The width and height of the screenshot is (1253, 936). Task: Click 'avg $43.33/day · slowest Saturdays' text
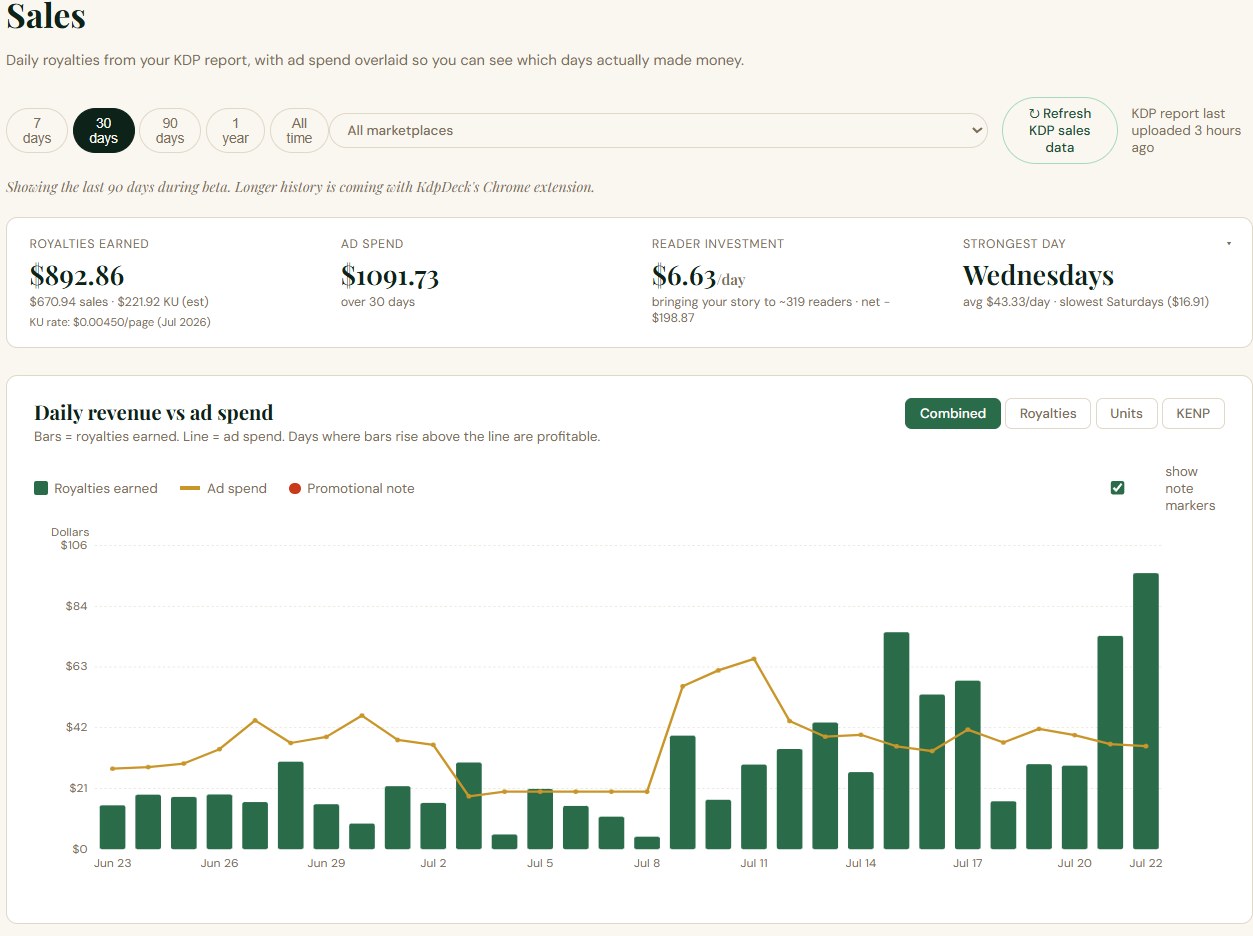click(x=1086, y=301)
